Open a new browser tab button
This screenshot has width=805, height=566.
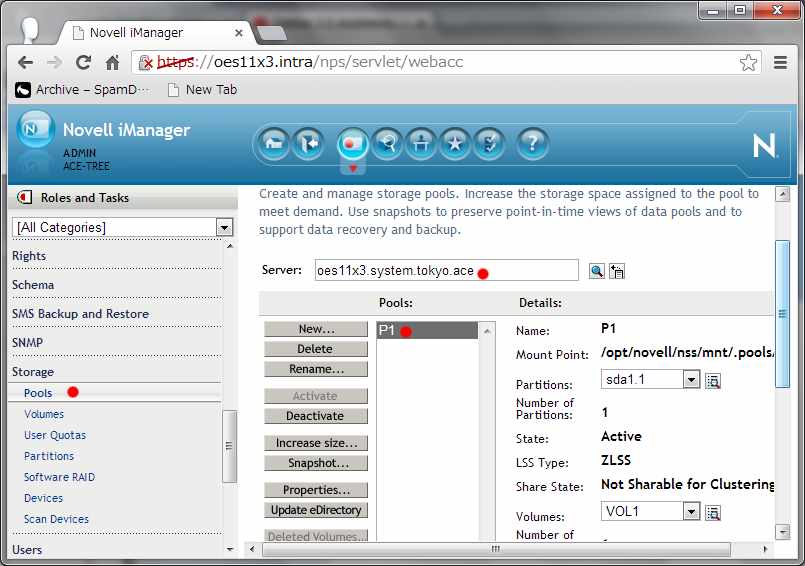[270, 32]
